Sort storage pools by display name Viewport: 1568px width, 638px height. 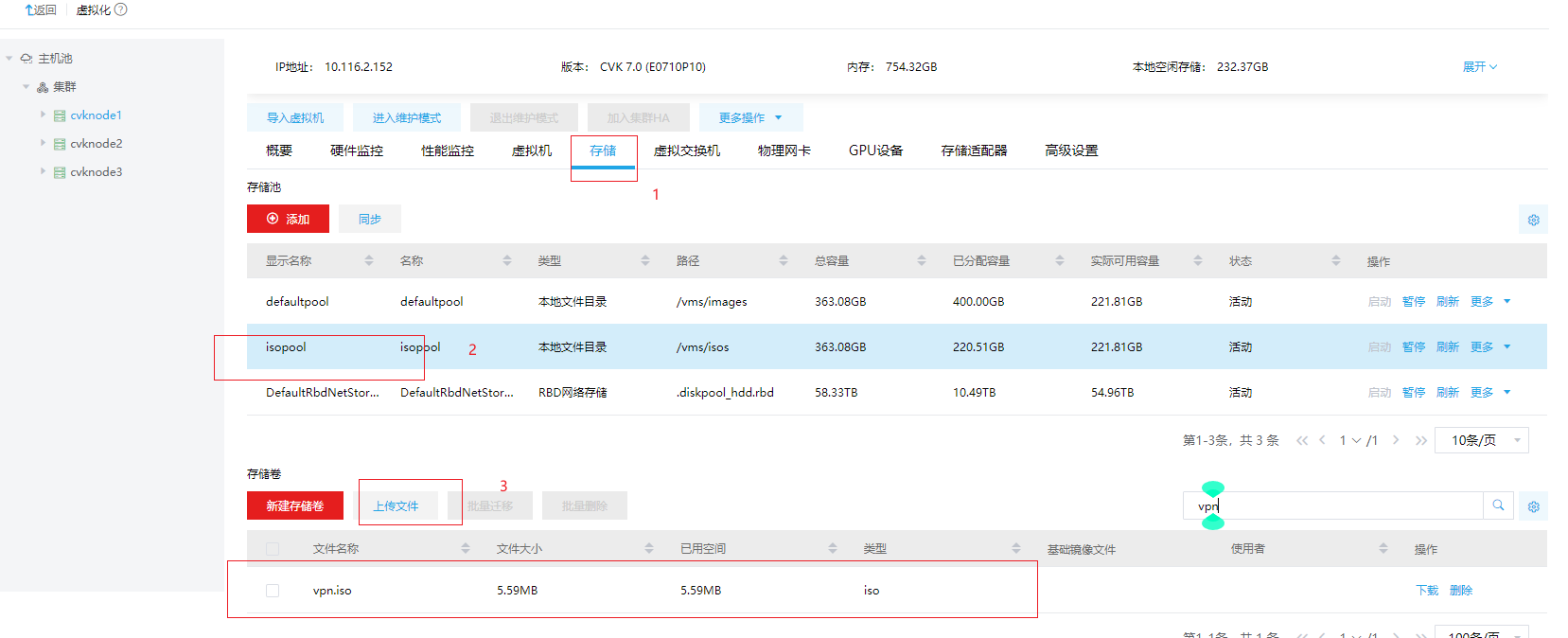[369, 260]
